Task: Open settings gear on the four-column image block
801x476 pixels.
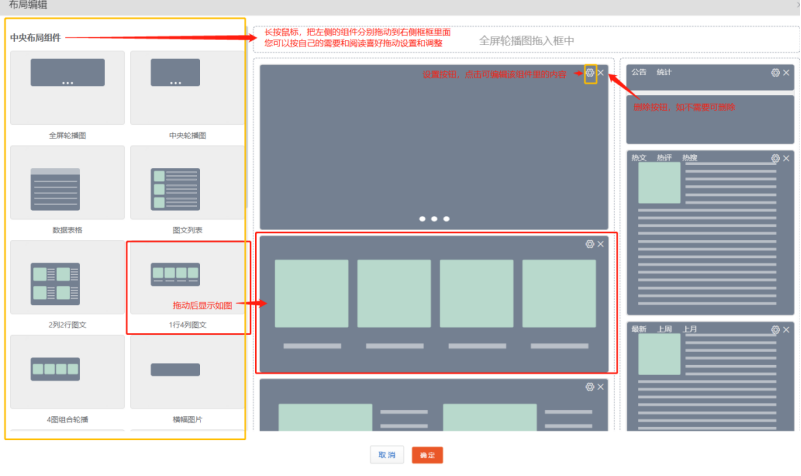Action: (590, 244)
